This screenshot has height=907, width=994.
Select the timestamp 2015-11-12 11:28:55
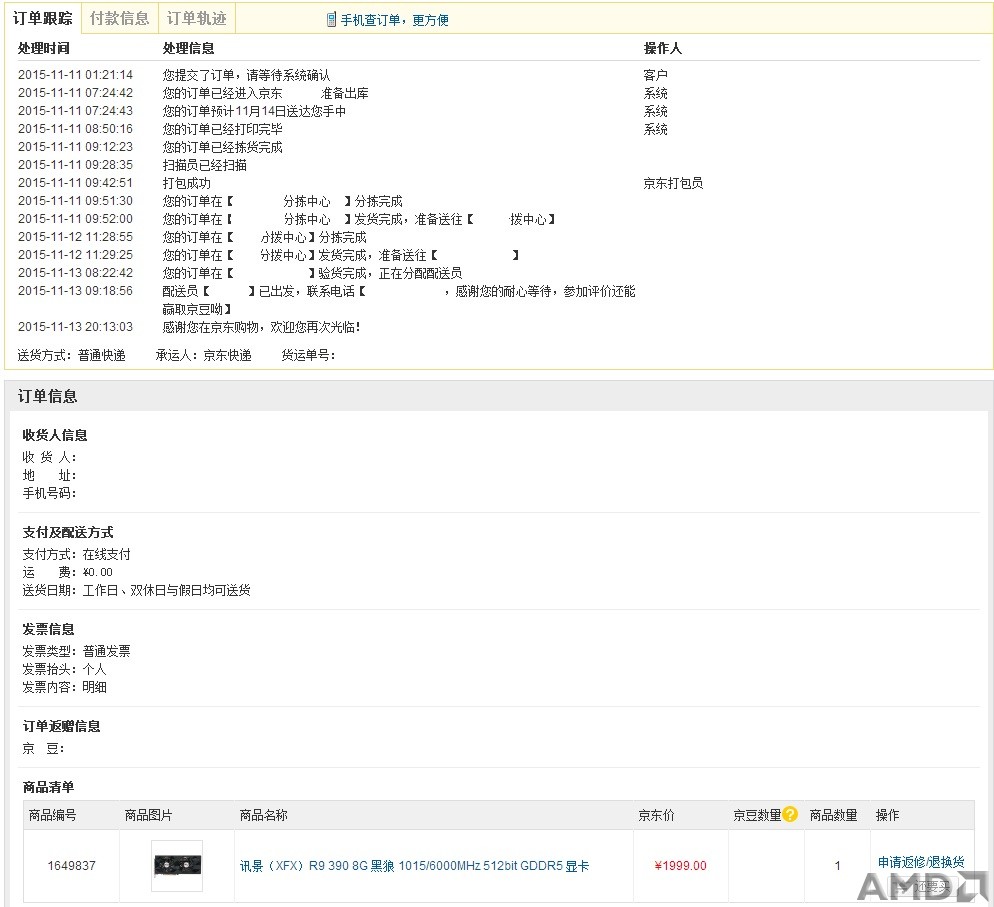(75, 237)
